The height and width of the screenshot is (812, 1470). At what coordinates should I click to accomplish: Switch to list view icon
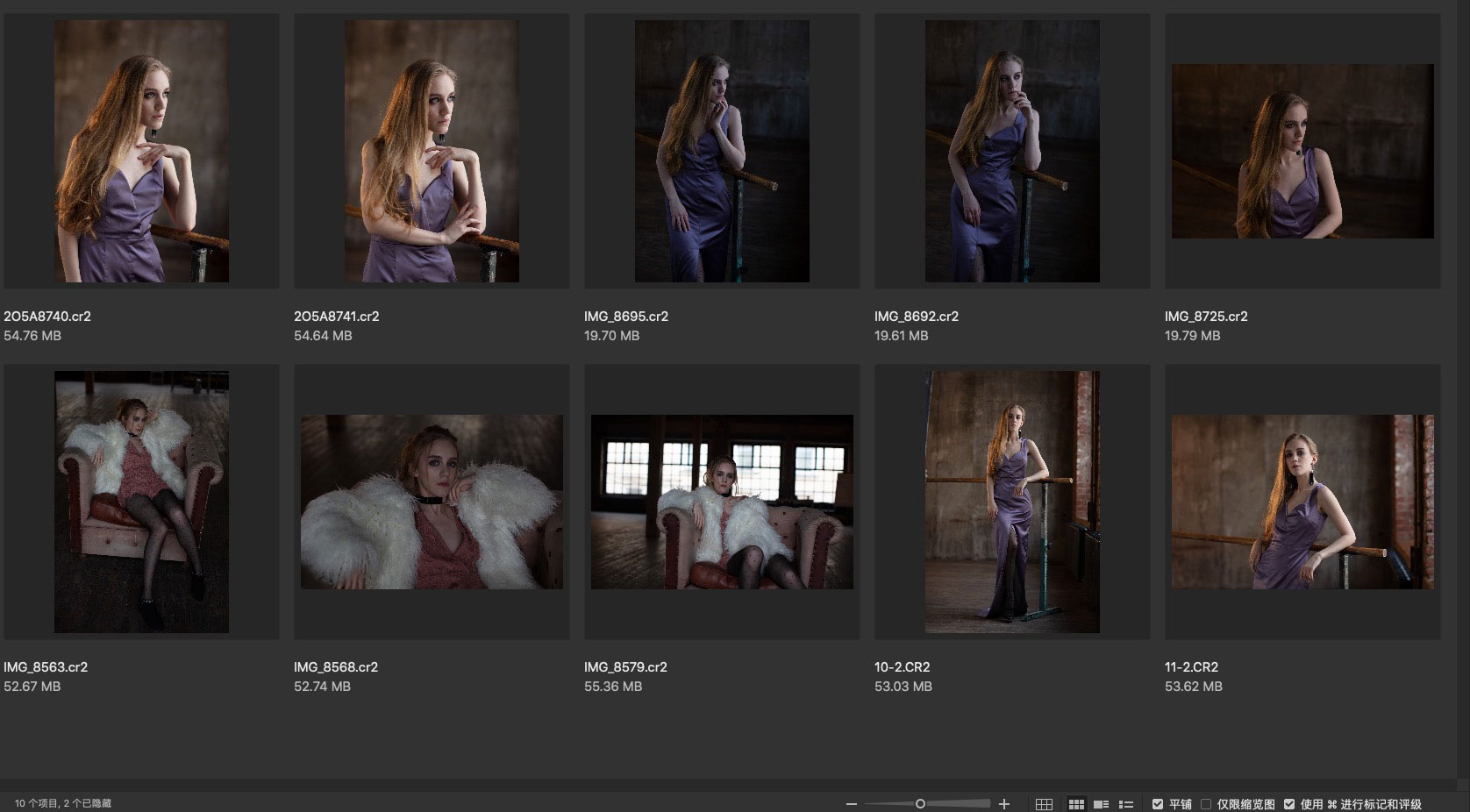(1127, 804)
